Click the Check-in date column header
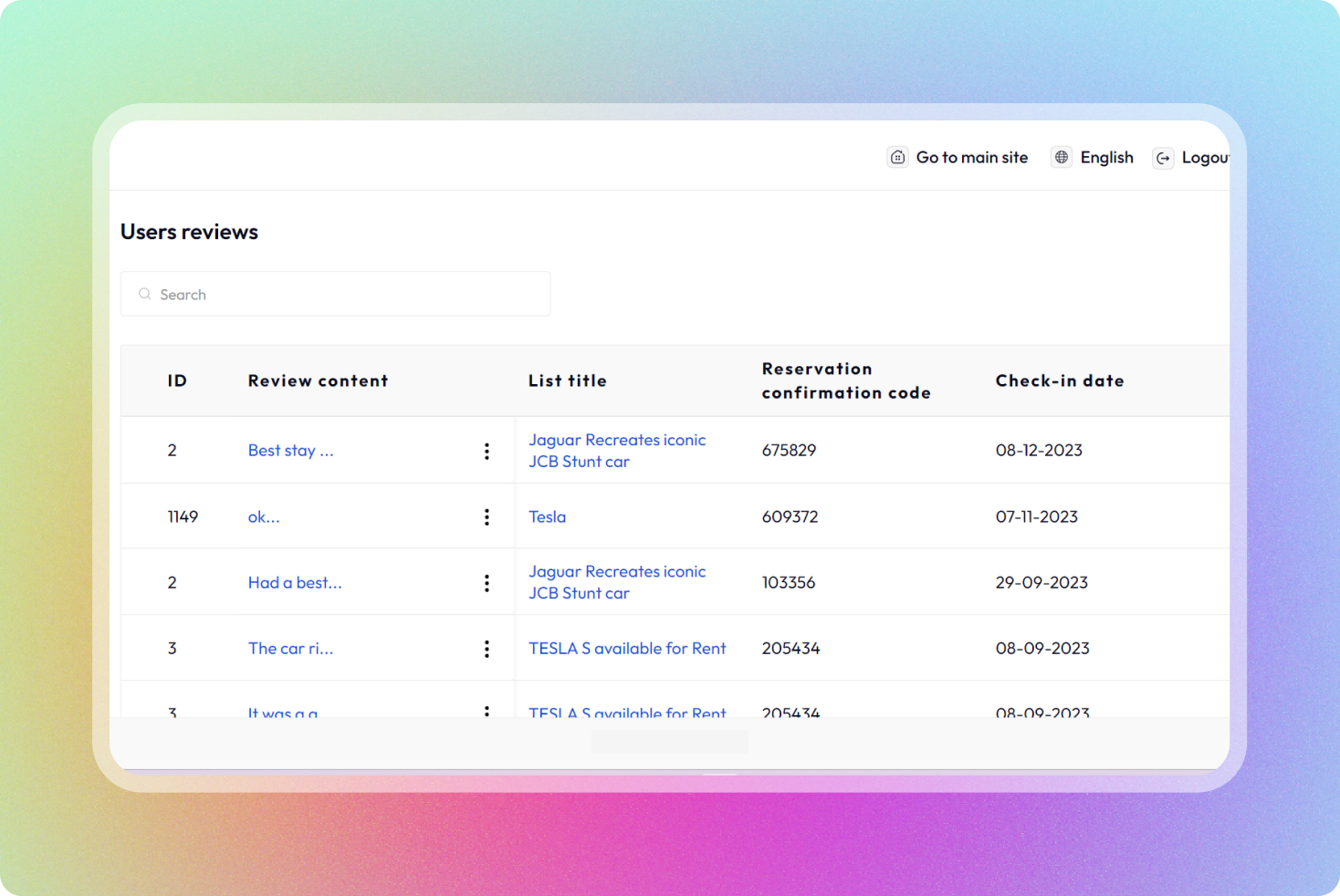The image size is (1340, 896). pos(1060,380)
